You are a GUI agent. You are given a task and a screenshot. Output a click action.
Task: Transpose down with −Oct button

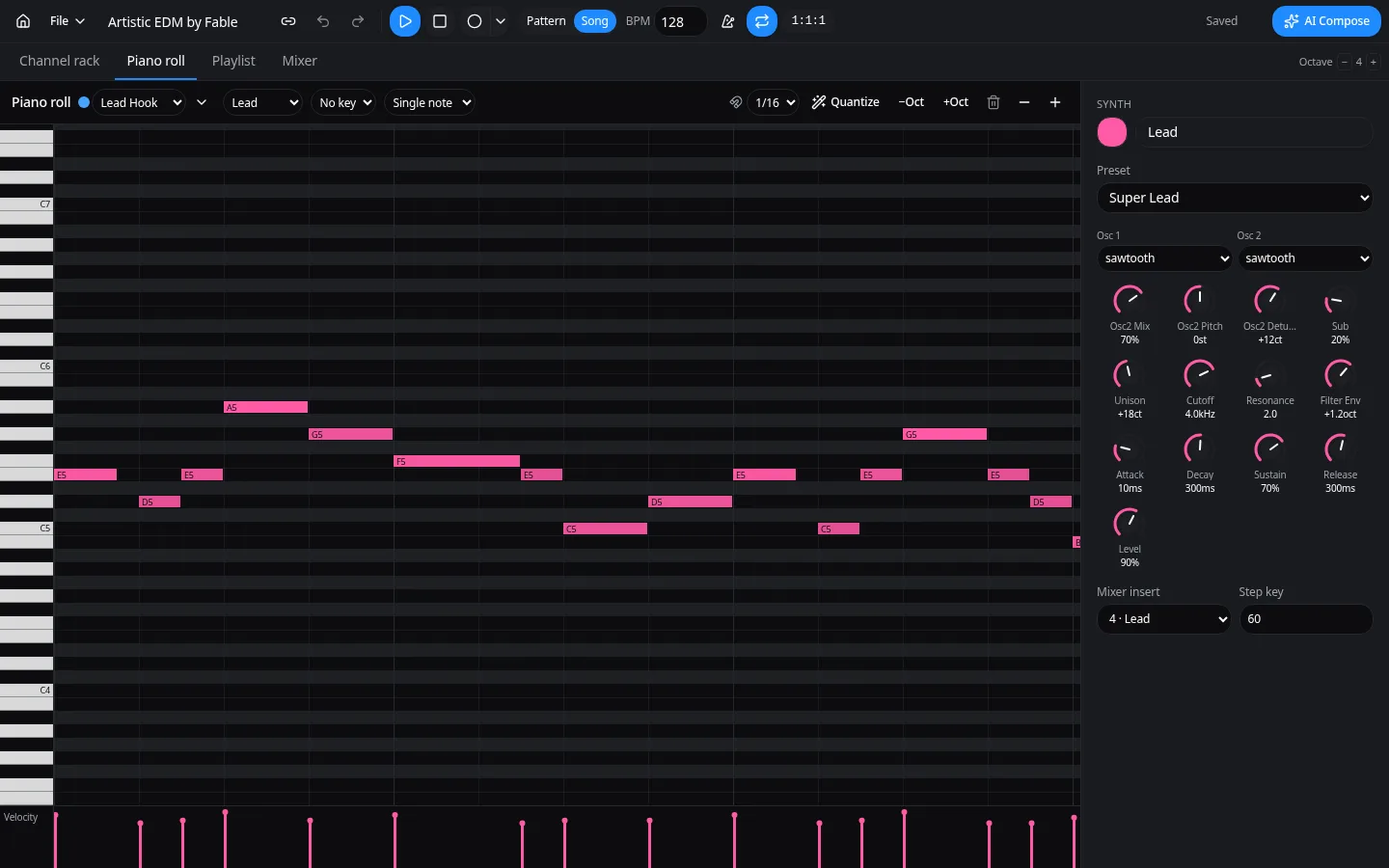pos(911,102)
